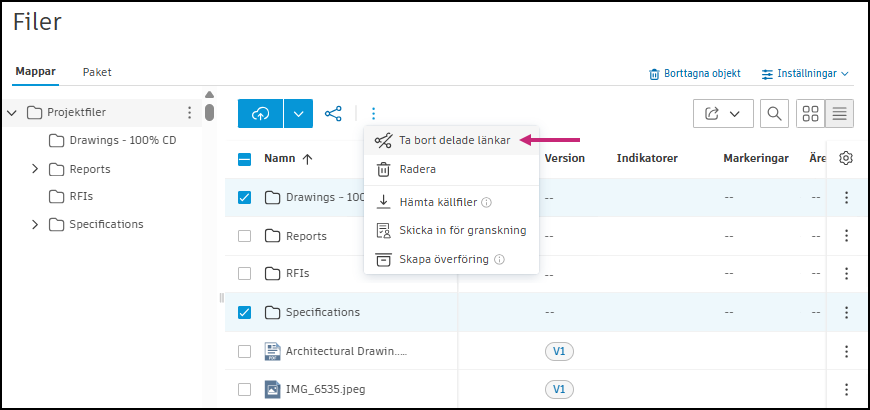
Task: Click the Version column header
Action: 565,158
